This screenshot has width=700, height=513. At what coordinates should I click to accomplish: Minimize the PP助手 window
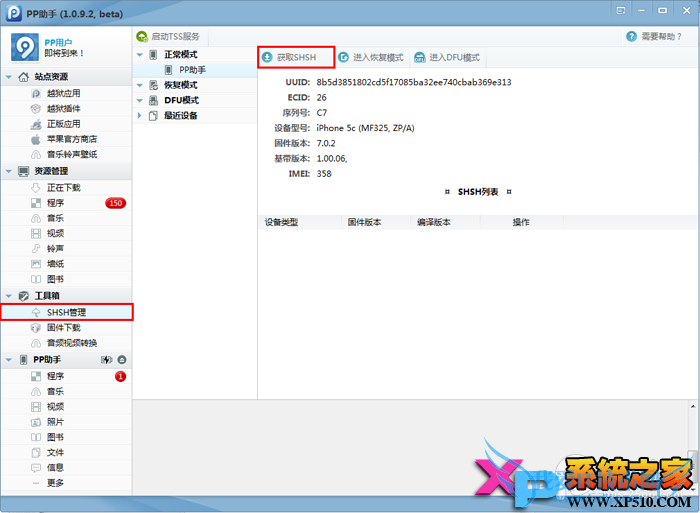(x=642, y=10)
